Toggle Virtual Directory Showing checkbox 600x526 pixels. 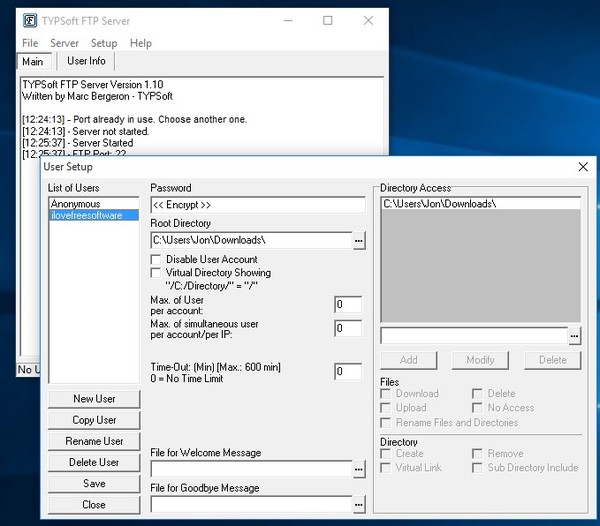pos(155,272)
